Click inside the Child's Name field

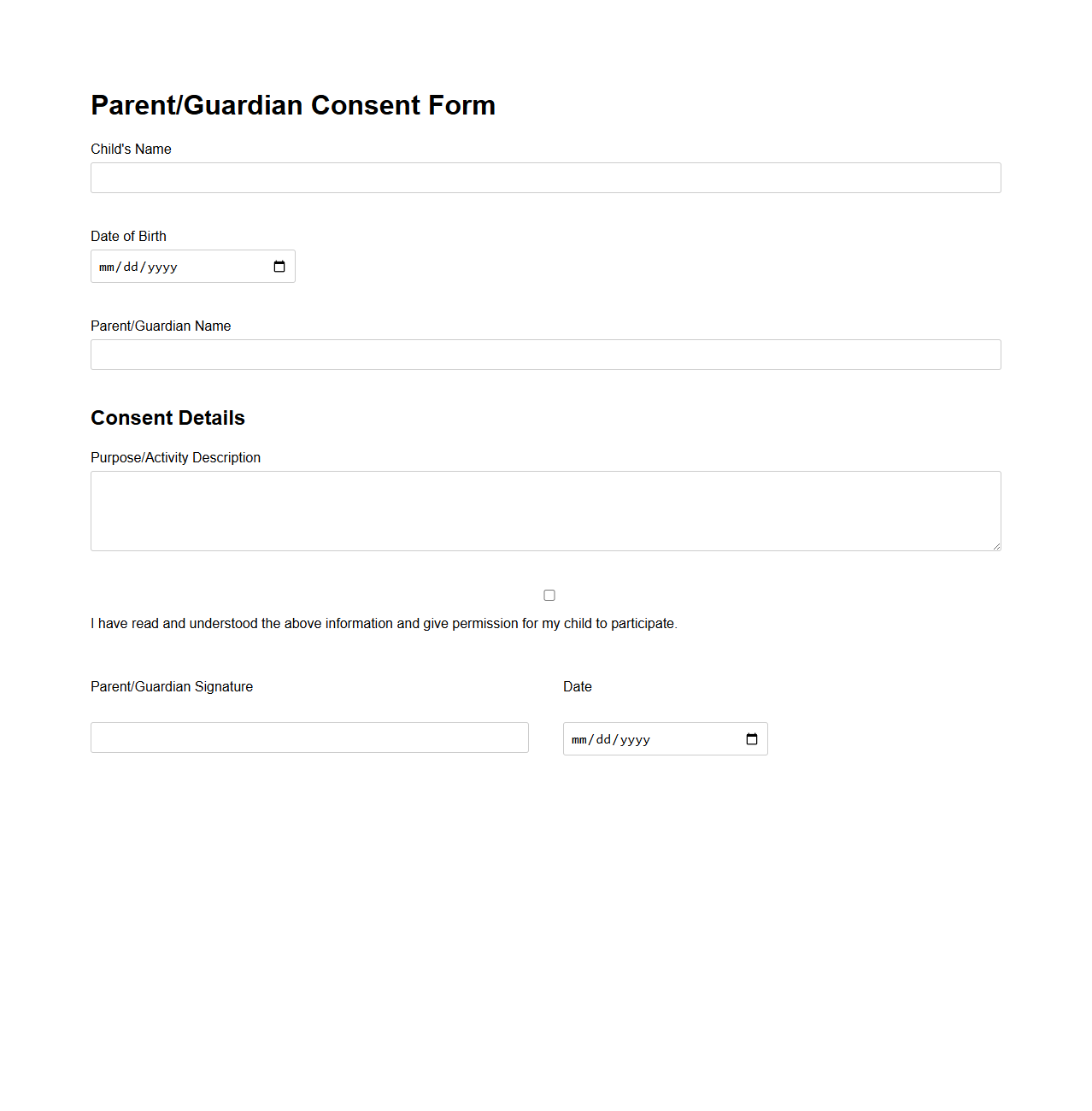coord(545,178)
